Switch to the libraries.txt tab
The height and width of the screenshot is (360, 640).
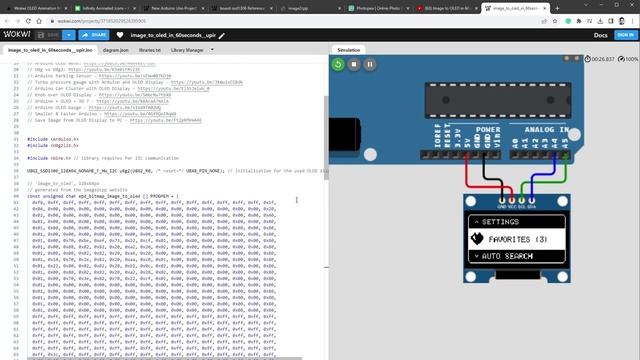tap(149, 50)
